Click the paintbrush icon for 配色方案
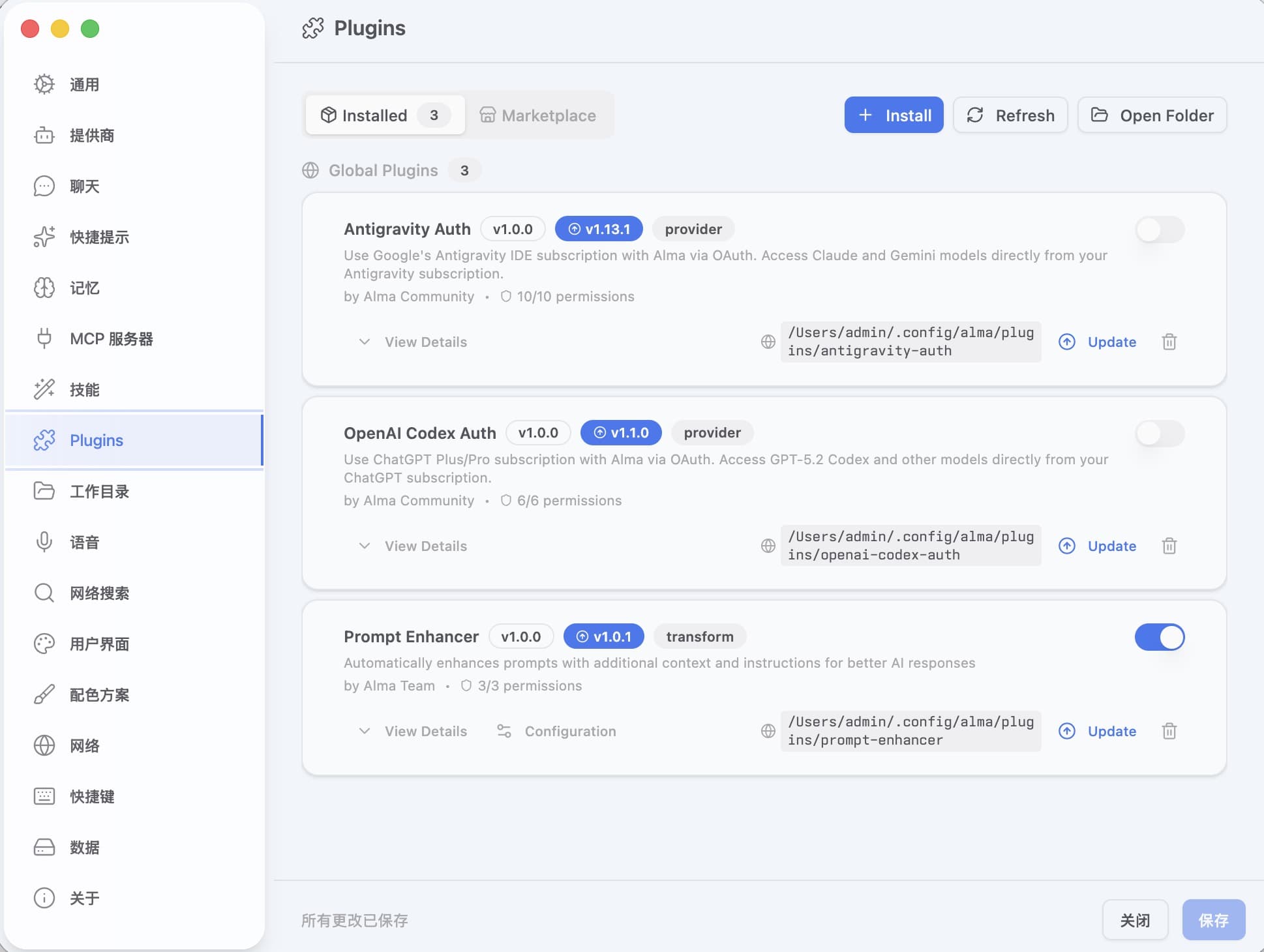 click(44, 694)
